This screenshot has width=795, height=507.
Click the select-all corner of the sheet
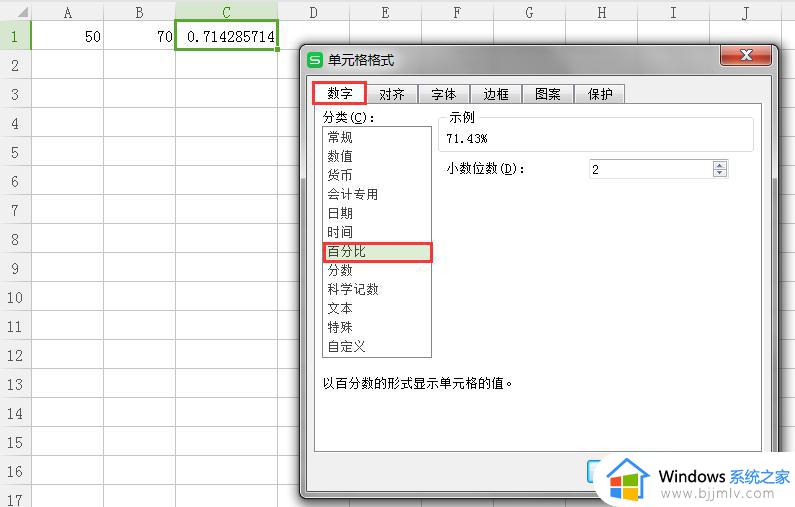[x=15, y=12]
